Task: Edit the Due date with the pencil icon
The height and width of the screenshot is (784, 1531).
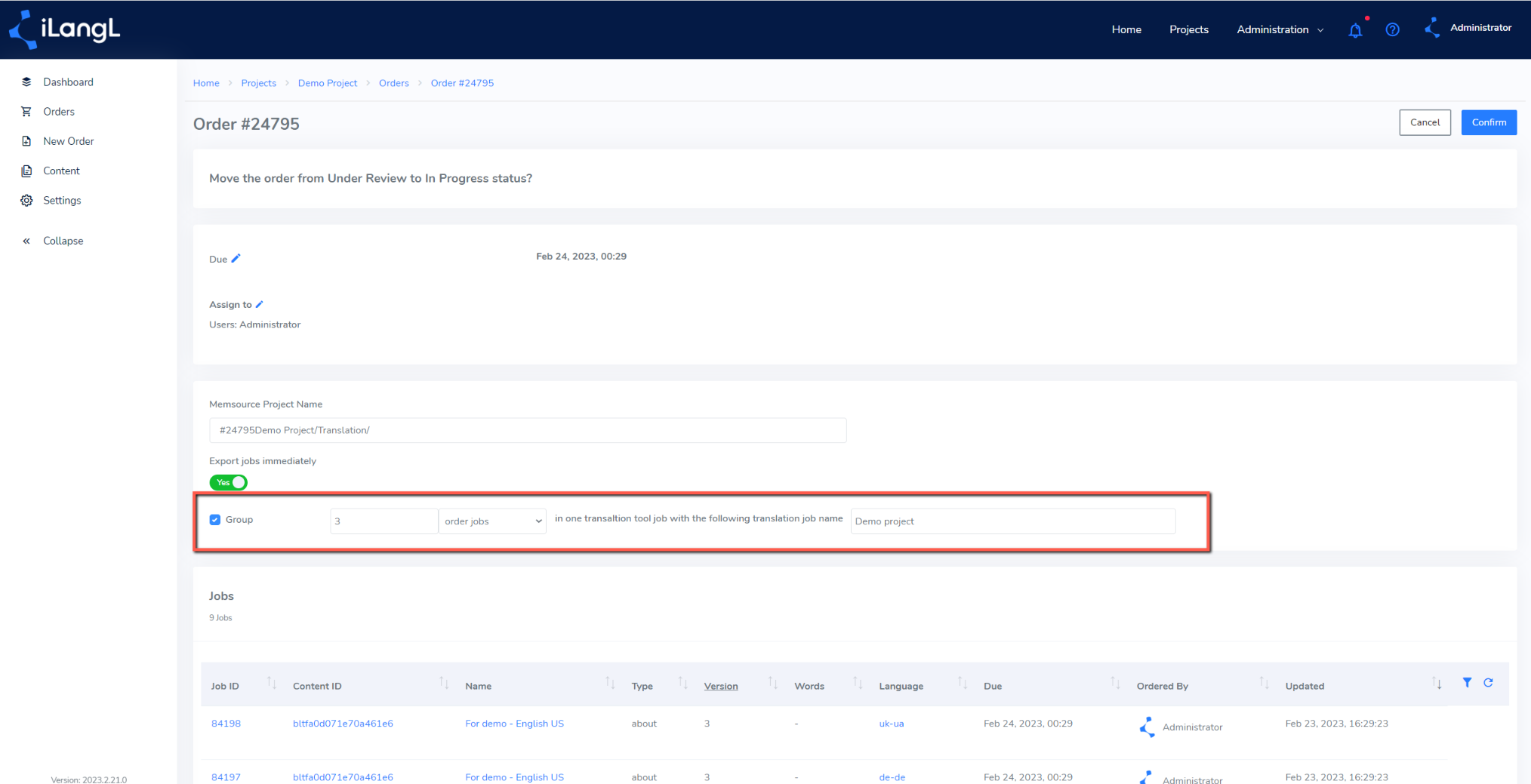Action: coord(236,258)
